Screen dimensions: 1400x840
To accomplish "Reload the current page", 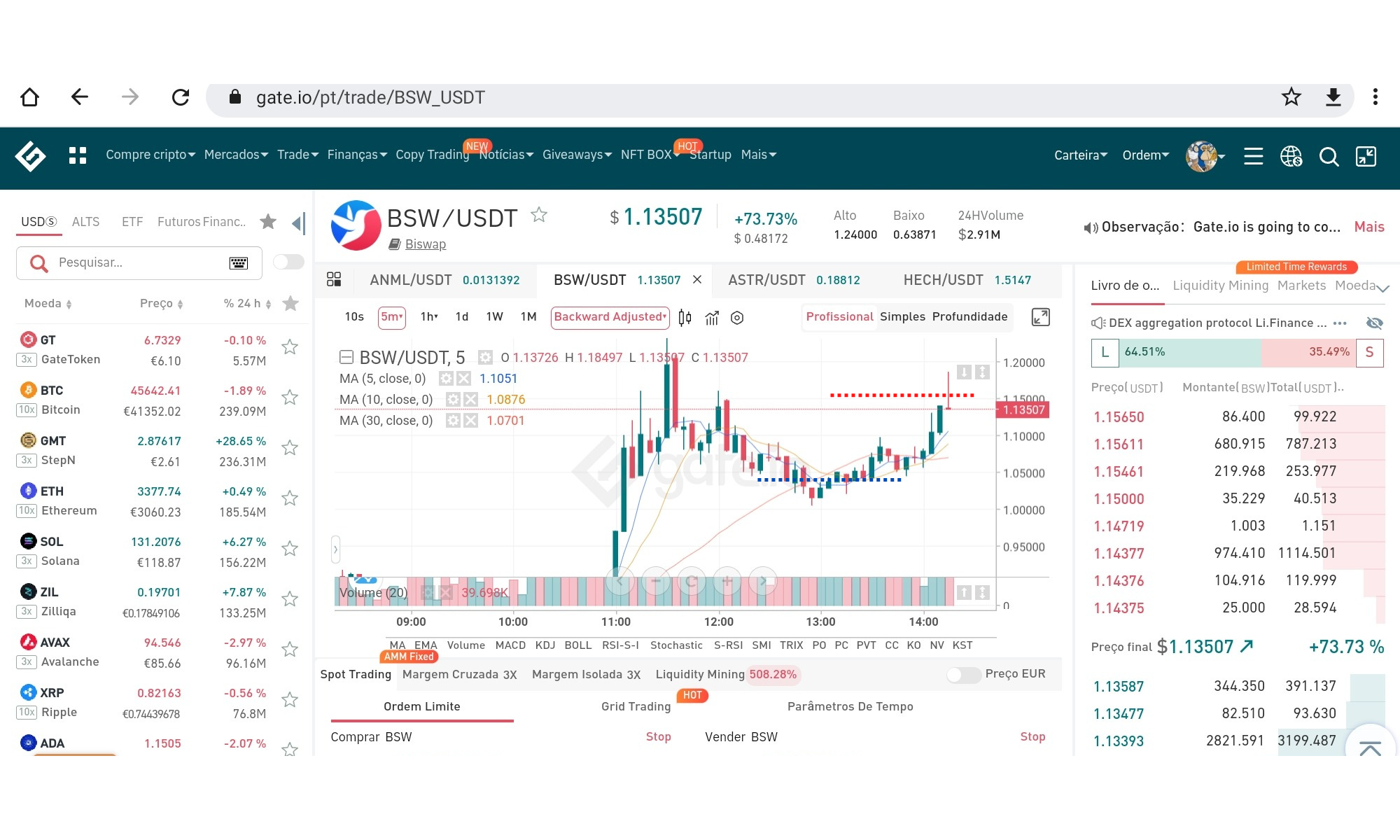I will [x=181, y=97].
